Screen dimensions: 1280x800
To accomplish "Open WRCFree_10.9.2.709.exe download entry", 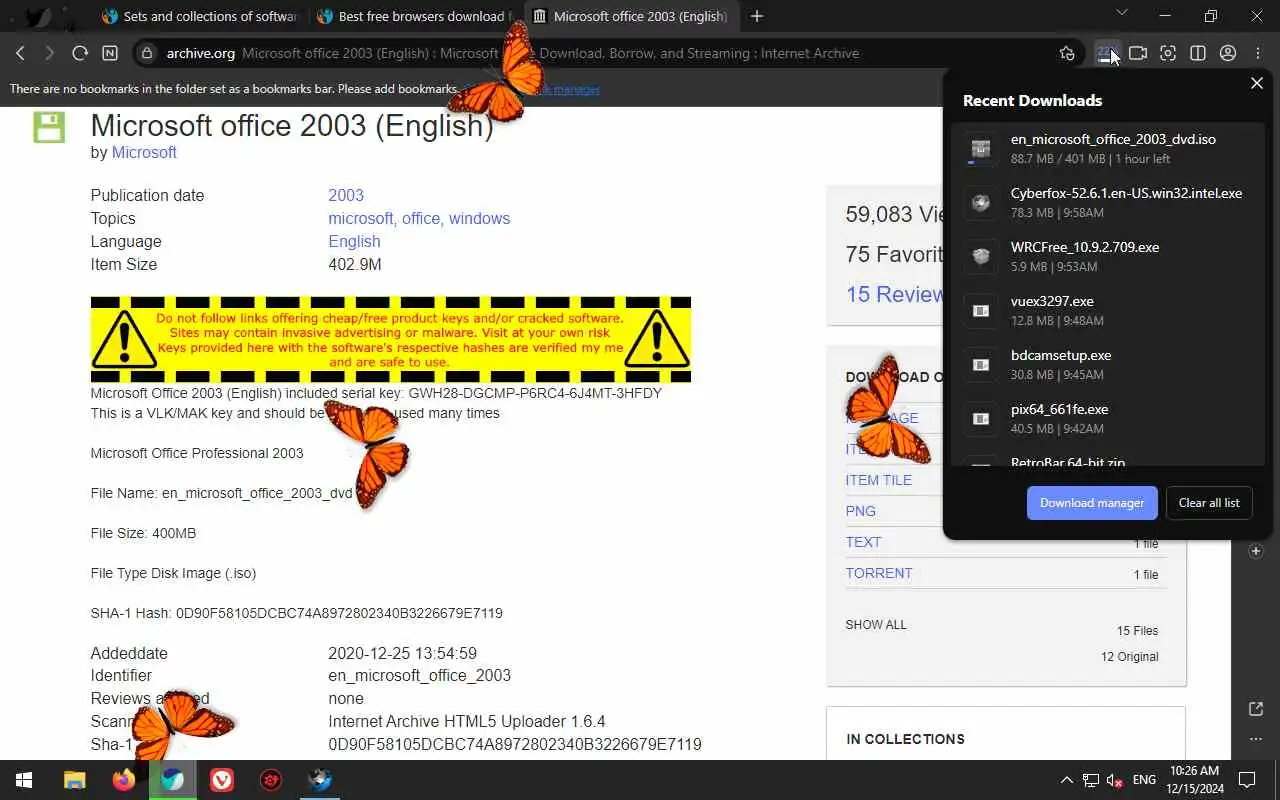I will (1108, 257).
